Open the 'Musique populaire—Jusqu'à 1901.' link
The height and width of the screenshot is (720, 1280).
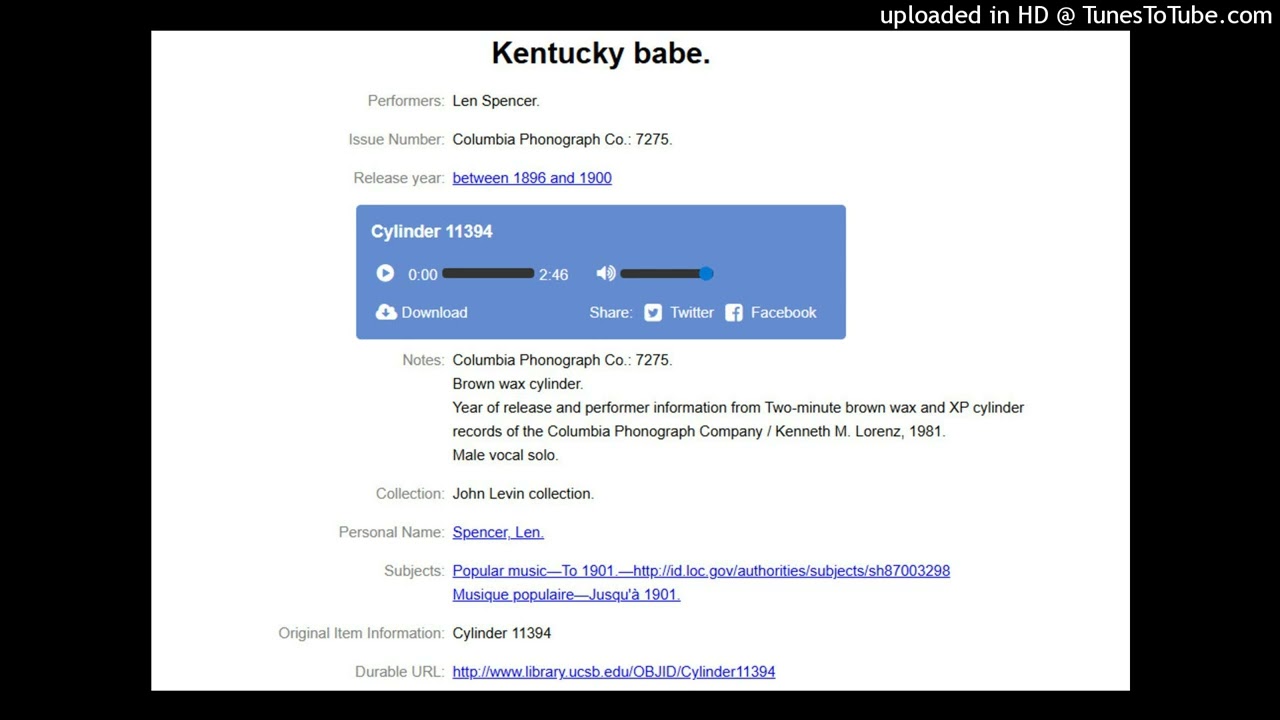566,594
